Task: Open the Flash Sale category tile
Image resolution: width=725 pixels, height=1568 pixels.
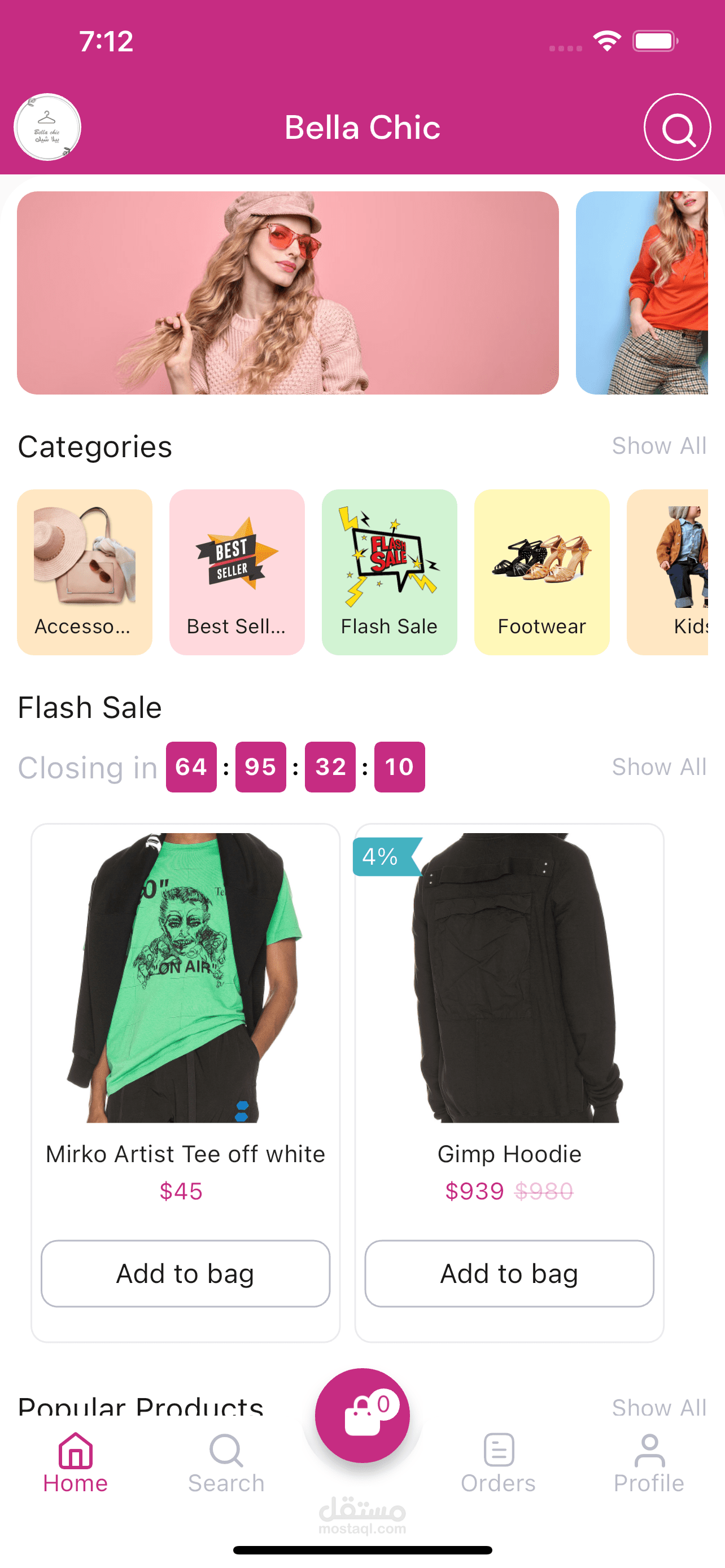Action: [x=390, y=572]
